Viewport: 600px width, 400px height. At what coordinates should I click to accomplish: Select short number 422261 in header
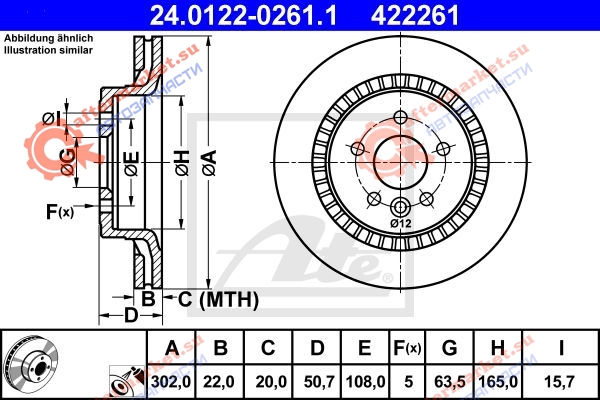coord(414,16)
